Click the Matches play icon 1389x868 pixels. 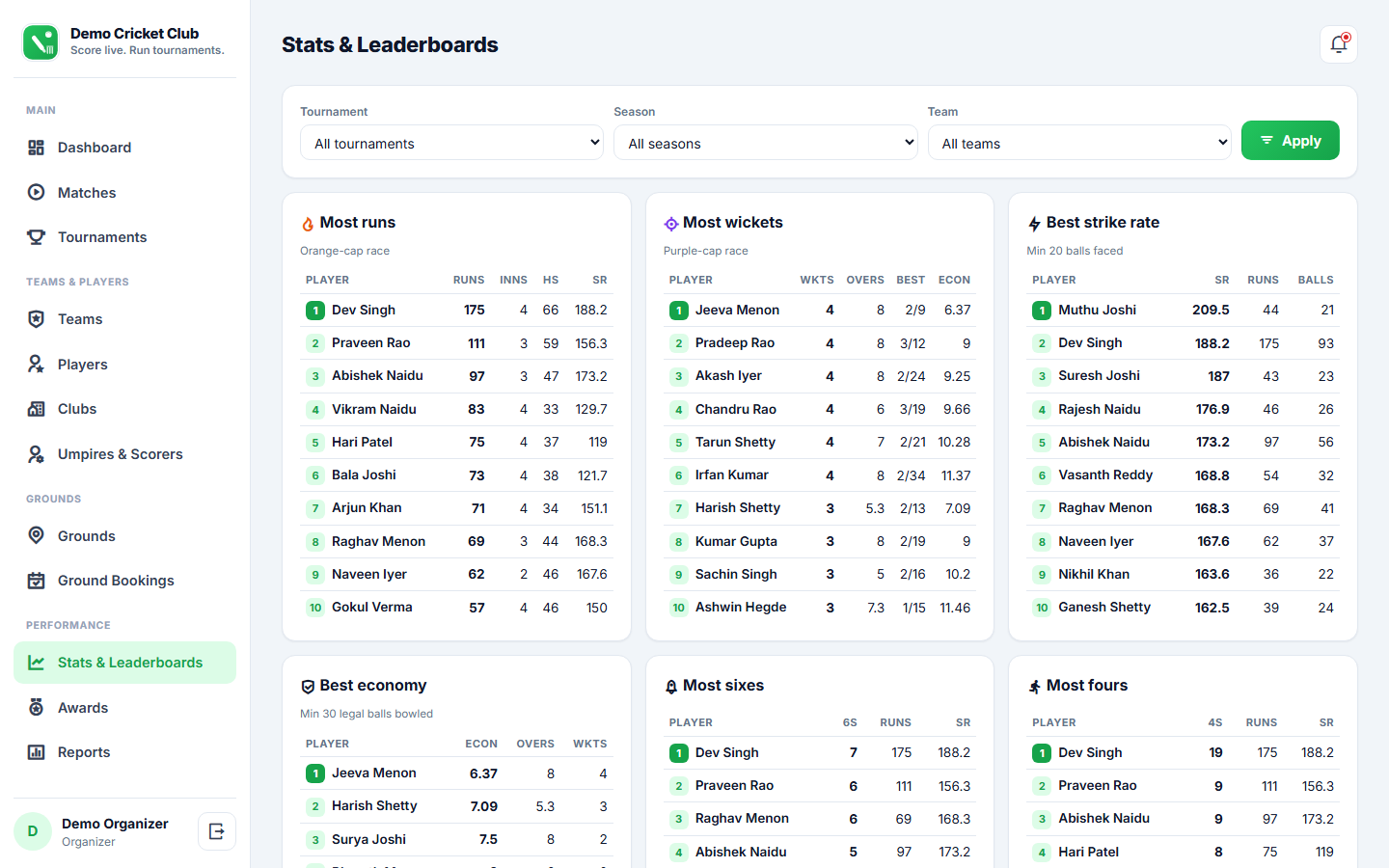pyautogui.click(x=37, y=192)
